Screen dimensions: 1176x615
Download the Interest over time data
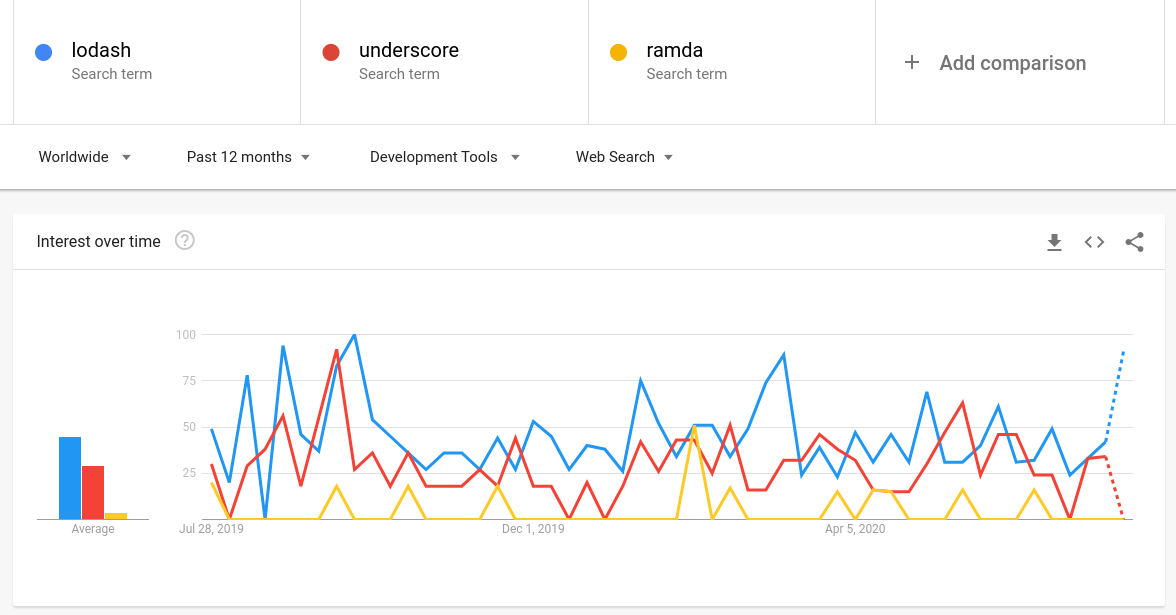pyautogui.click(x=1054, y=242)
